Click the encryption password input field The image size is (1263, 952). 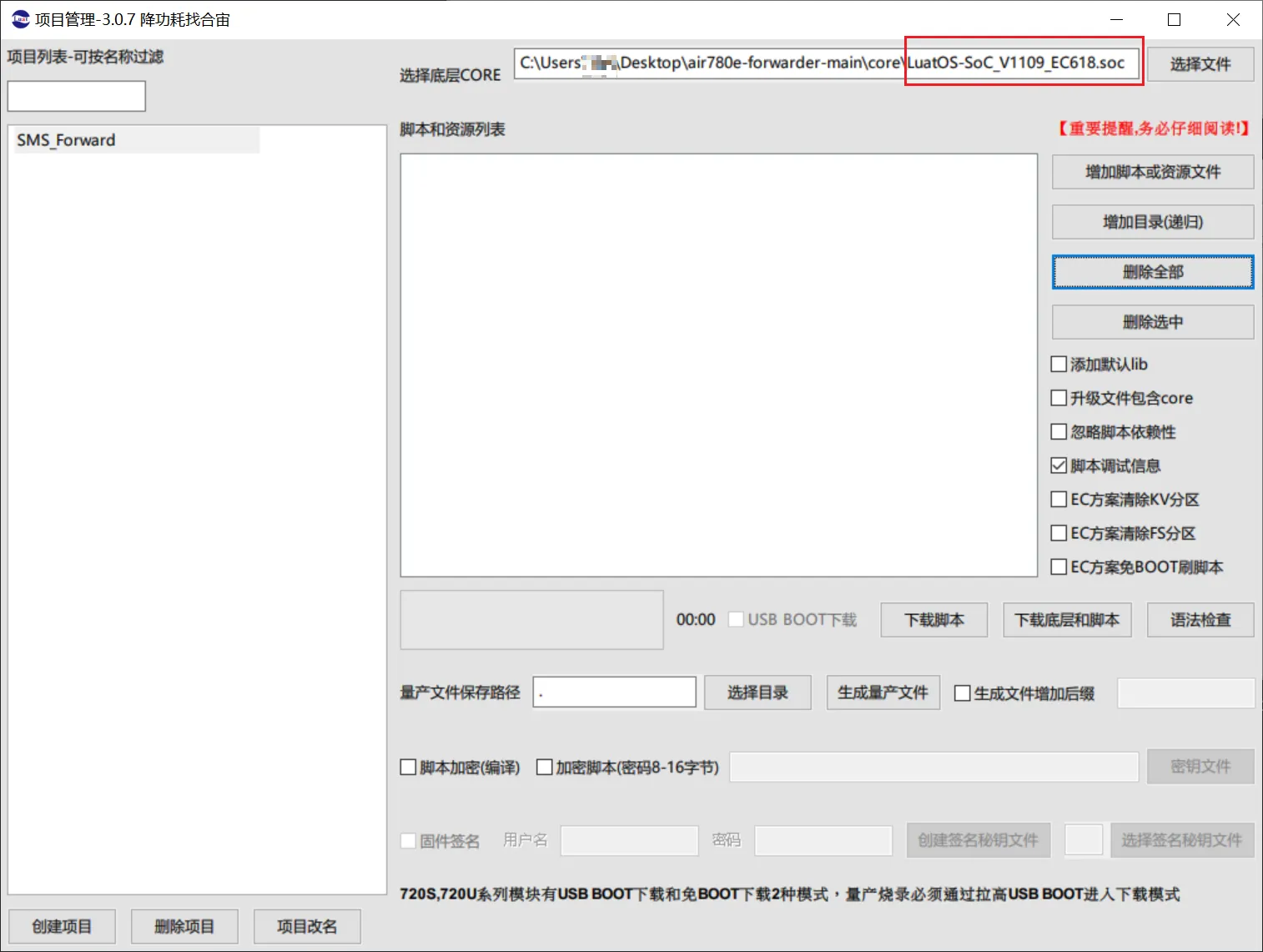click(934, 767)
